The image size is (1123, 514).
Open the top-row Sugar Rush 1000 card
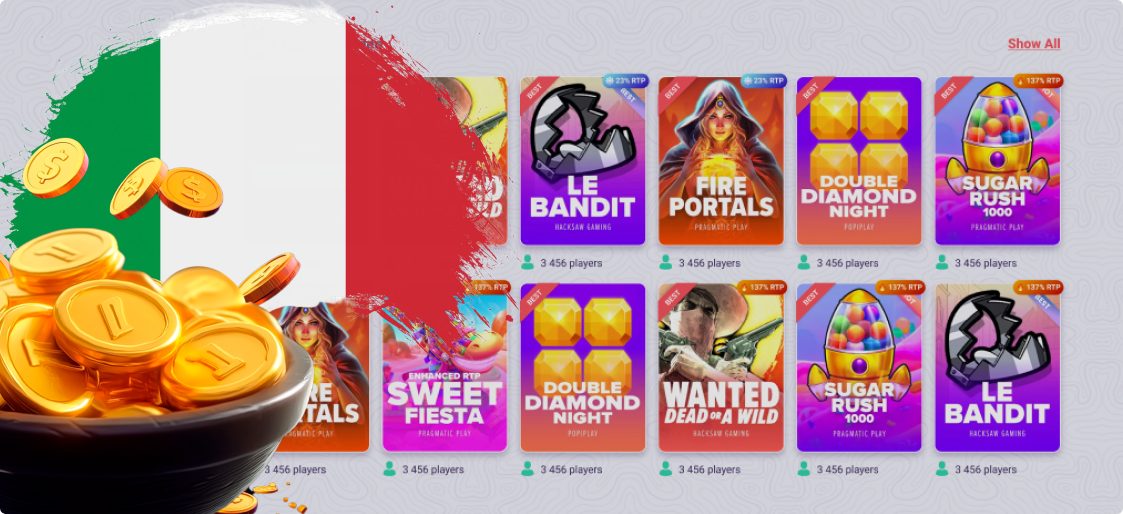pyautogui.click(x=997, y=161)
